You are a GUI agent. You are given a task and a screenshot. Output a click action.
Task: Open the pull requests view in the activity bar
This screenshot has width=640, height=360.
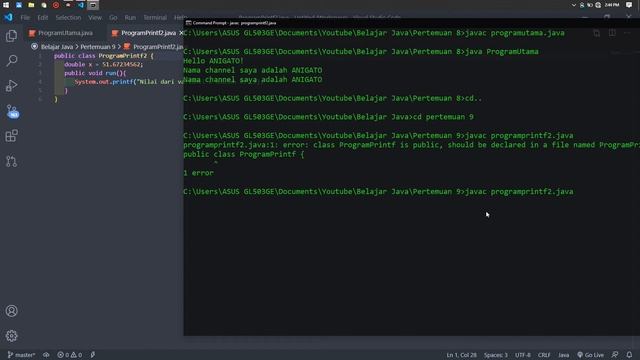(11, 161)
